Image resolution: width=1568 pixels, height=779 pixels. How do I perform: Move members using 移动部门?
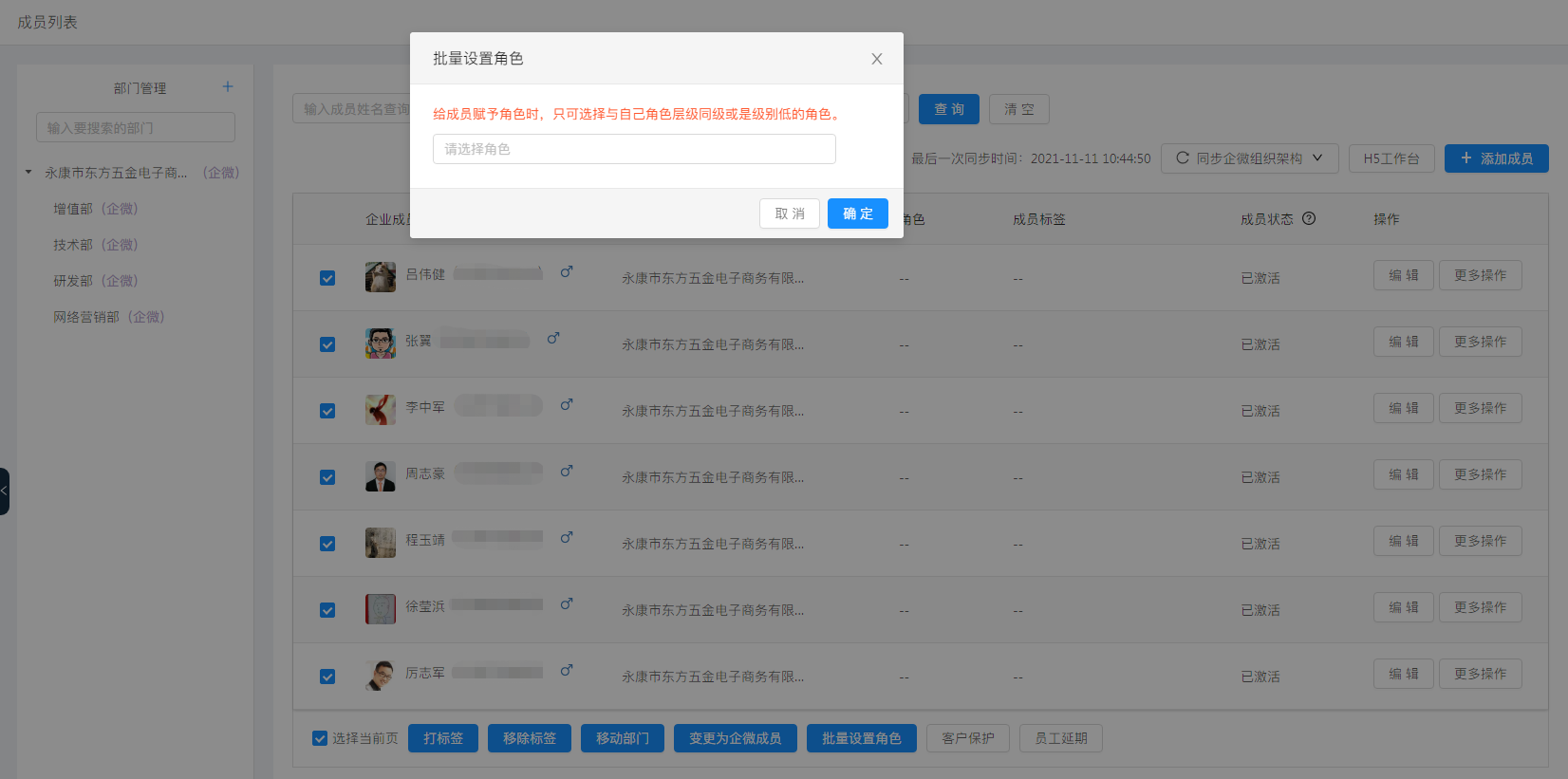click(x=623, y=738)
